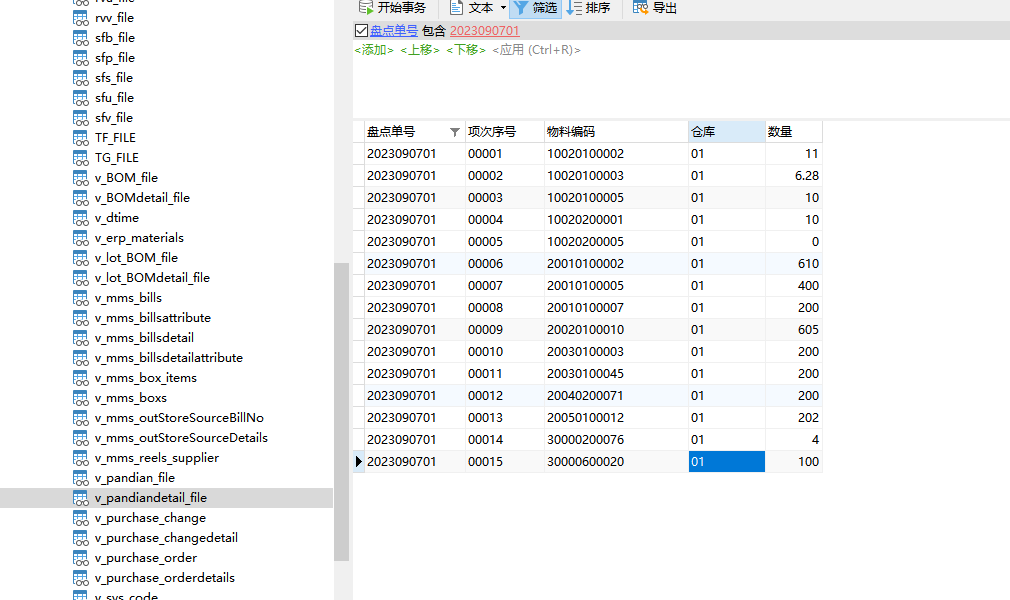This screenshot has width=1010, height=600.
Task: Select v_purchase_order in the object list
Action: tap(146, 558)
